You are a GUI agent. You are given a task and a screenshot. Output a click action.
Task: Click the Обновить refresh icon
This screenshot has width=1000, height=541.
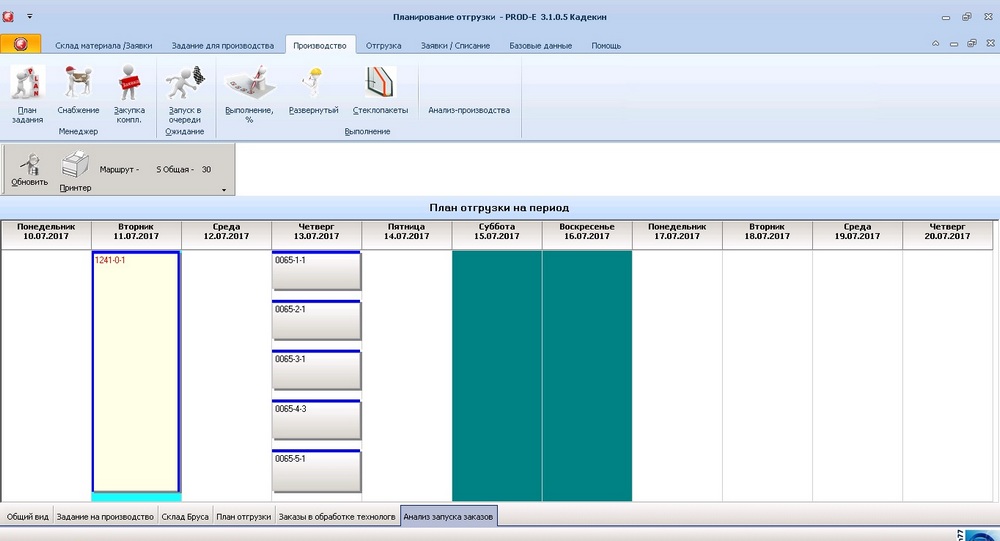click(x=29, y=167)
